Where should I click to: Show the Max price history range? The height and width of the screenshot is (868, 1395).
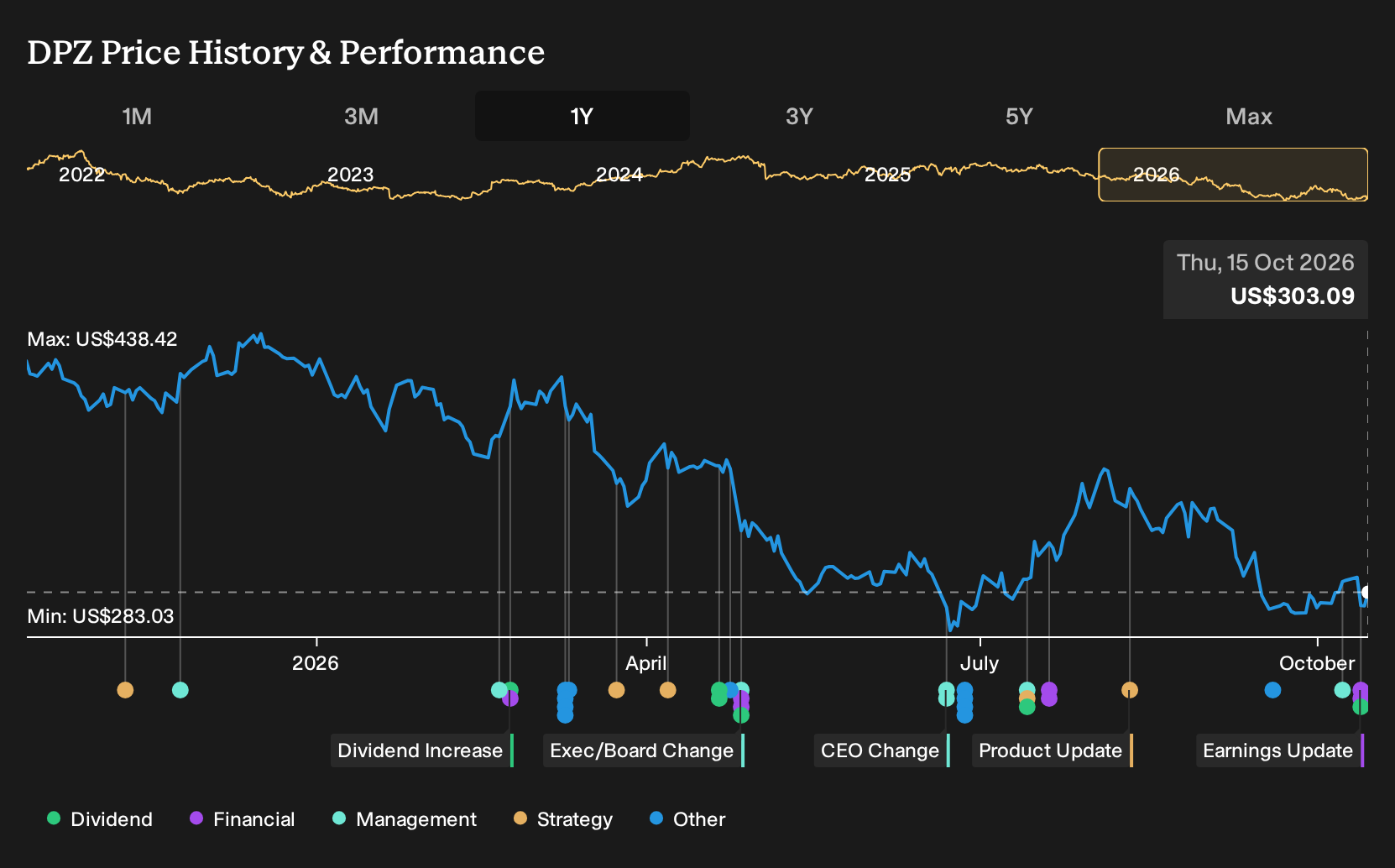[x=1249, y=116]
